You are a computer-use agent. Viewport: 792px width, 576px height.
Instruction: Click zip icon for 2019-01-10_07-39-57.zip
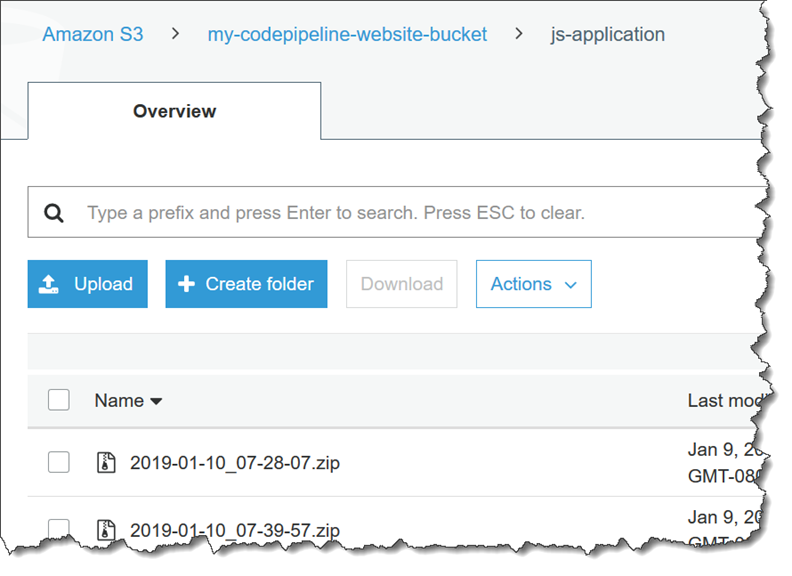106,529
